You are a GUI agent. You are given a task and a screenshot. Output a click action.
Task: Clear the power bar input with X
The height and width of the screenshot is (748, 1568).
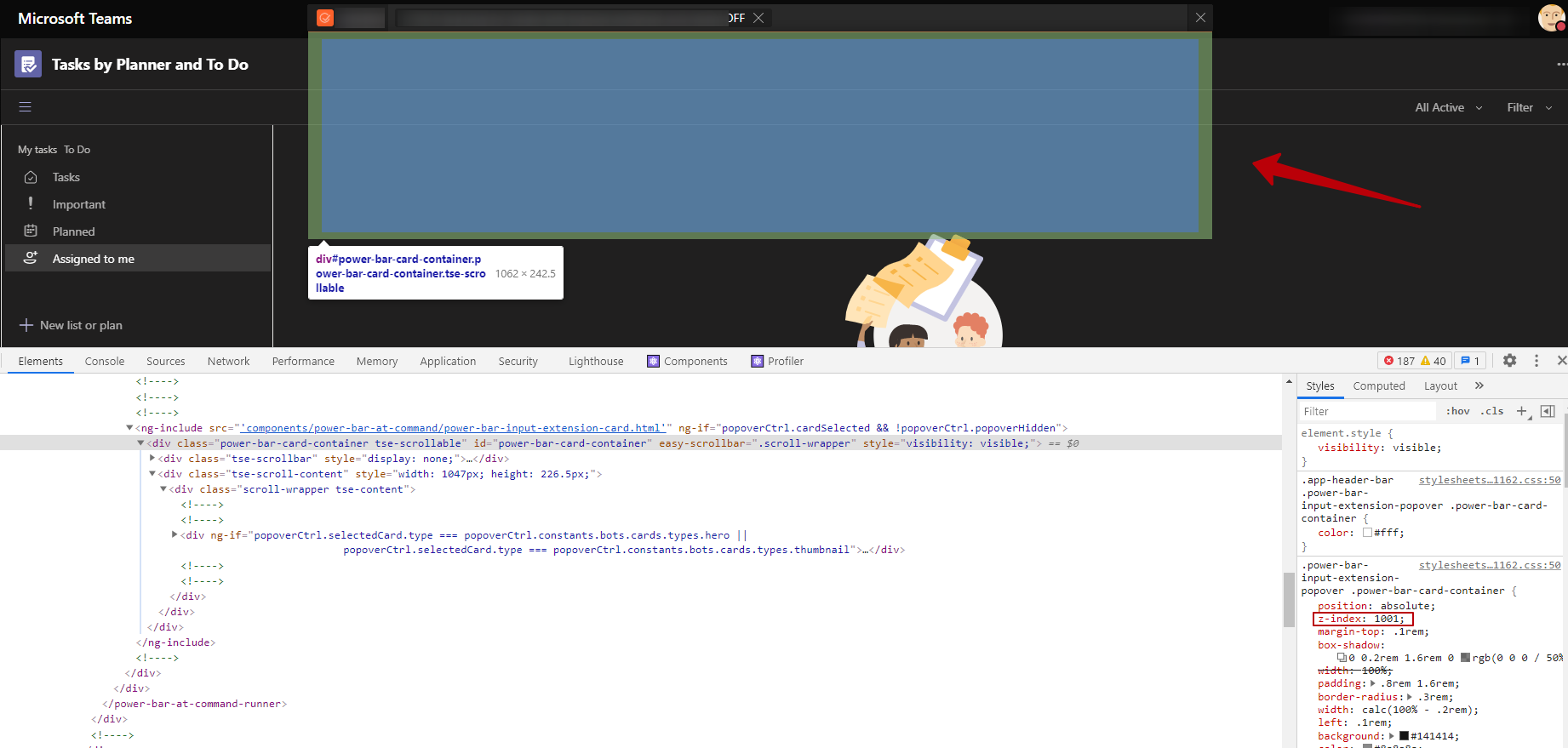click(x=758, y=18)
